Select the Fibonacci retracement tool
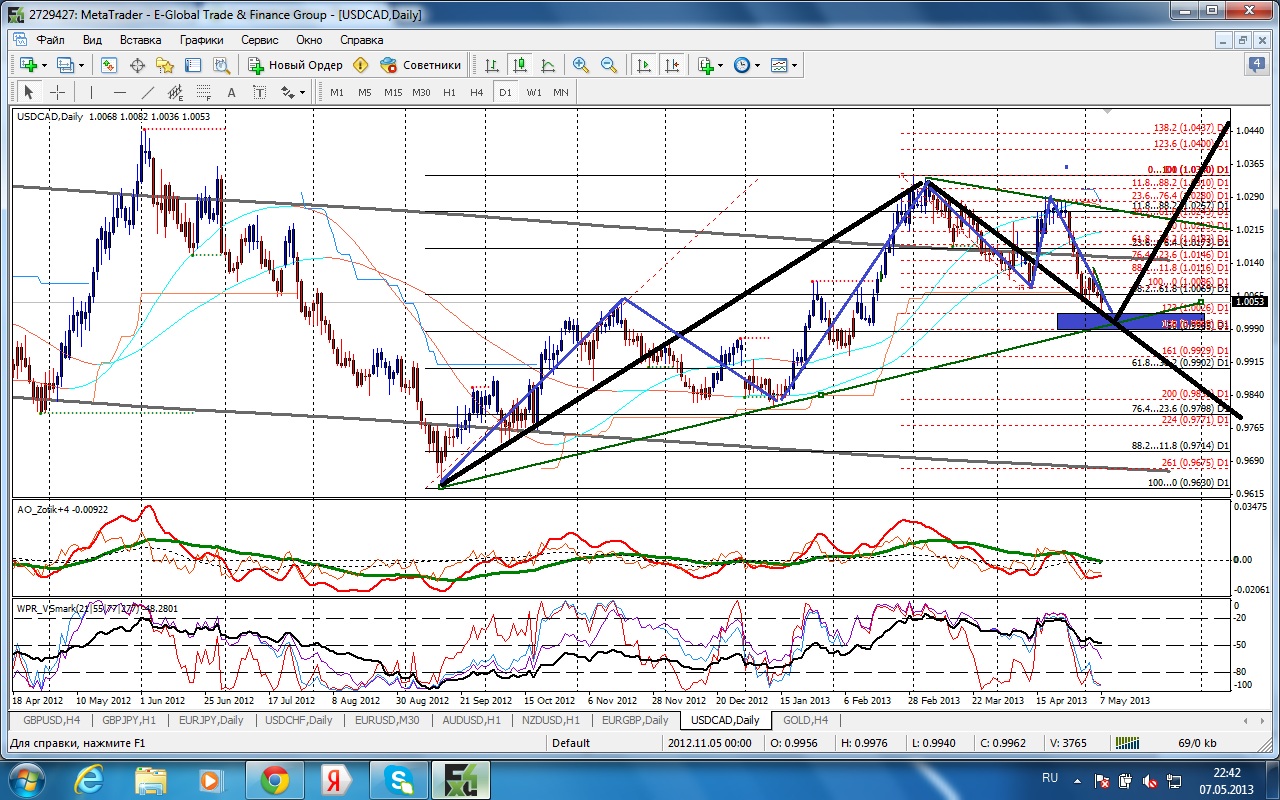 (203, 92)
